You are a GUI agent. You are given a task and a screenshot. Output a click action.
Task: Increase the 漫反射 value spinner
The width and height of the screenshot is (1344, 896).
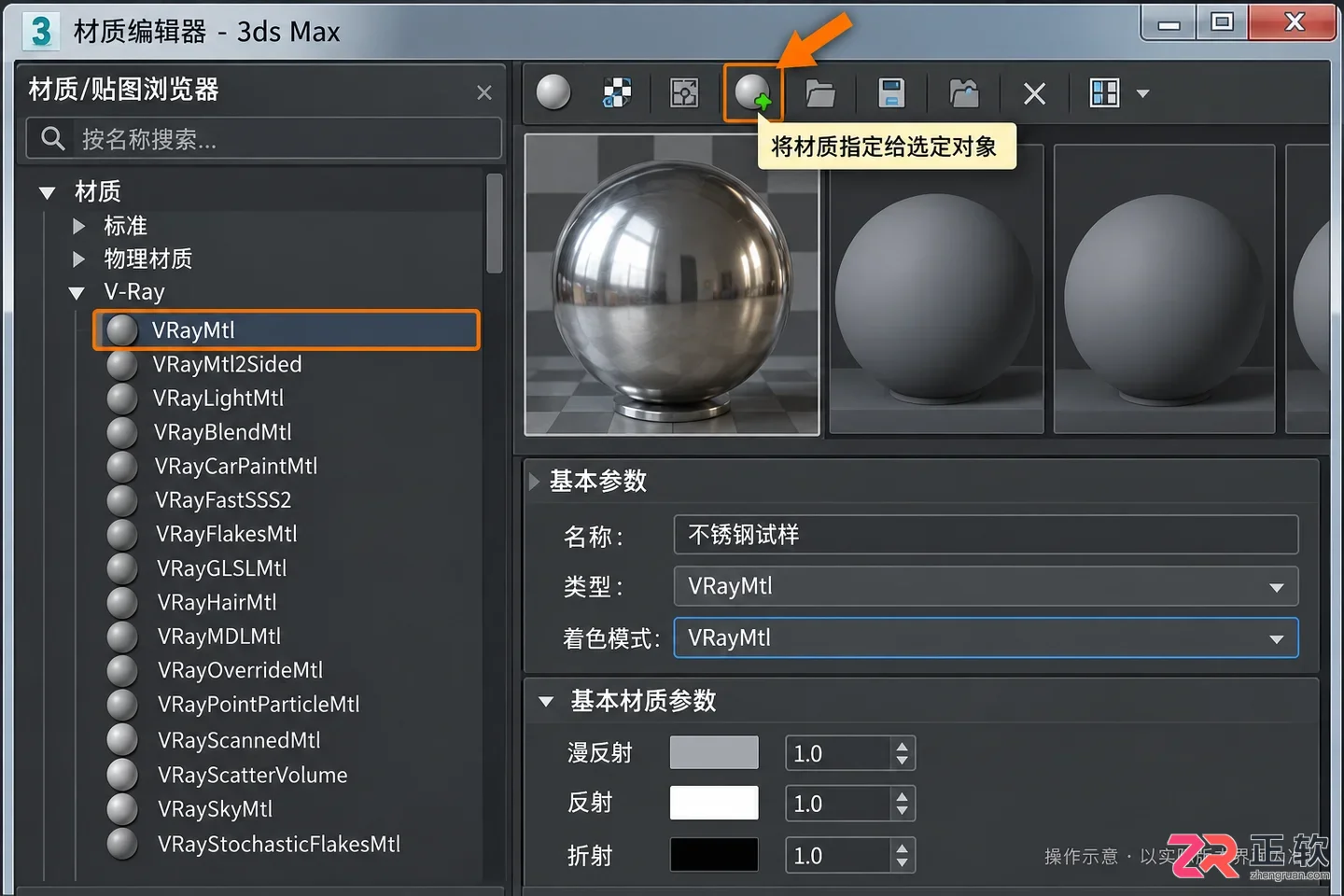click(902, 746)
